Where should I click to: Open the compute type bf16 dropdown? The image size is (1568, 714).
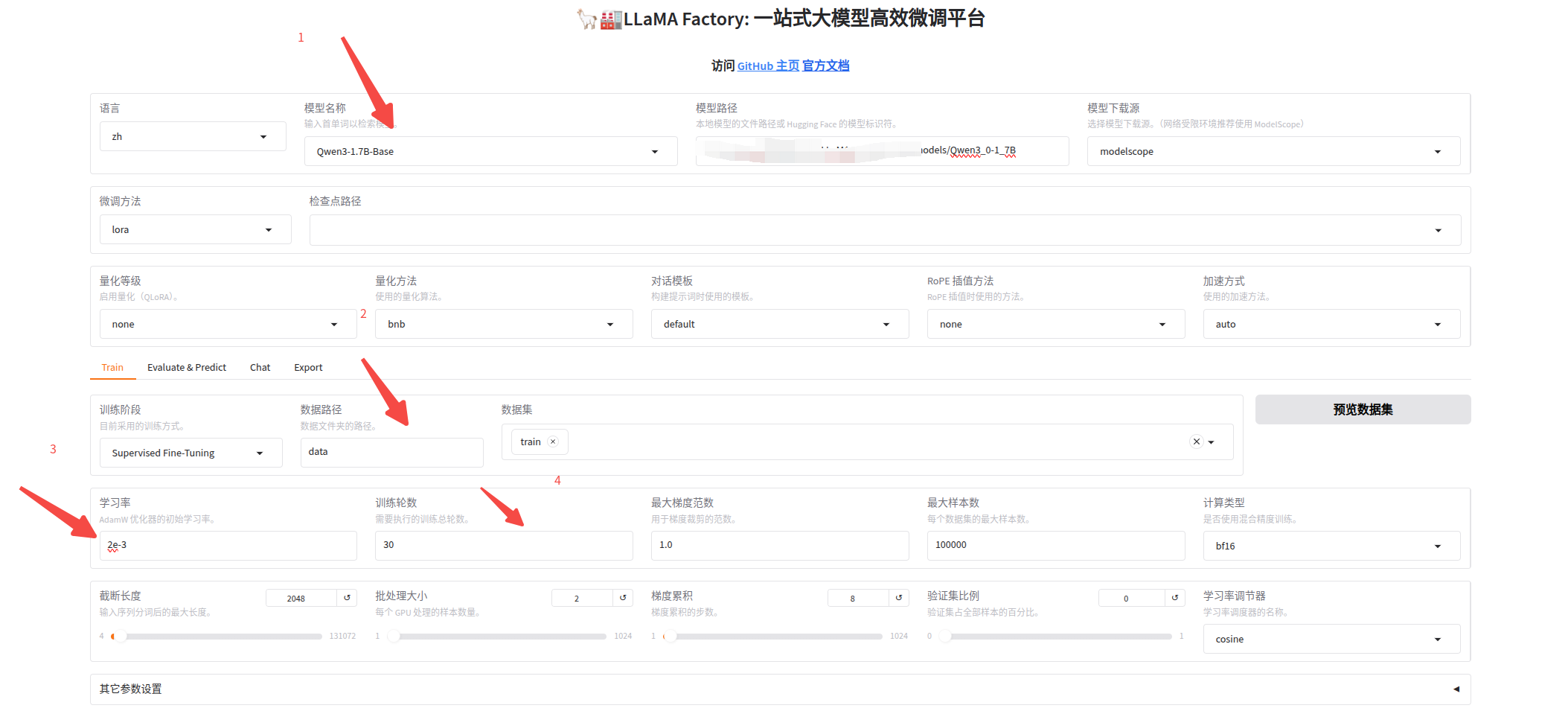1331,546
